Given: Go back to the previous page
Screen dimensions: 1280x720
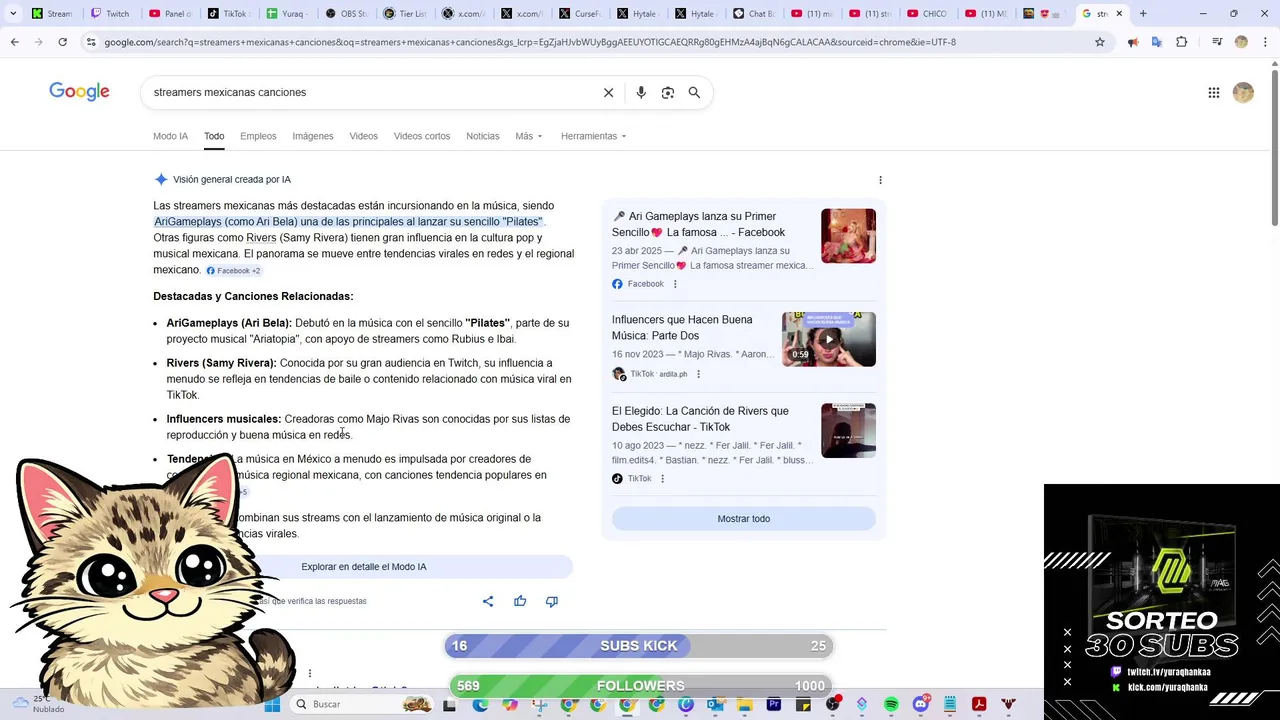Looking at the screenshot, I should pos(14,42).
